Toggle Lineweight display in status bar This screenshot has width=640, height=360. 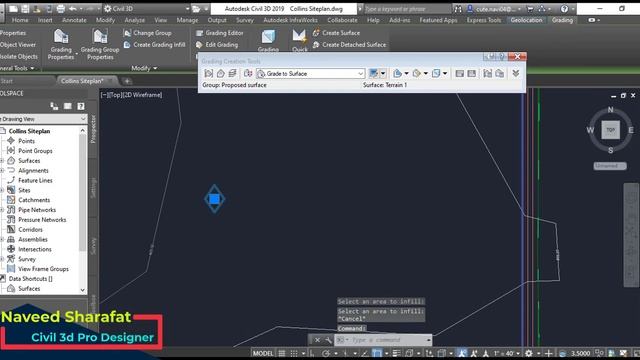[396, 353]
